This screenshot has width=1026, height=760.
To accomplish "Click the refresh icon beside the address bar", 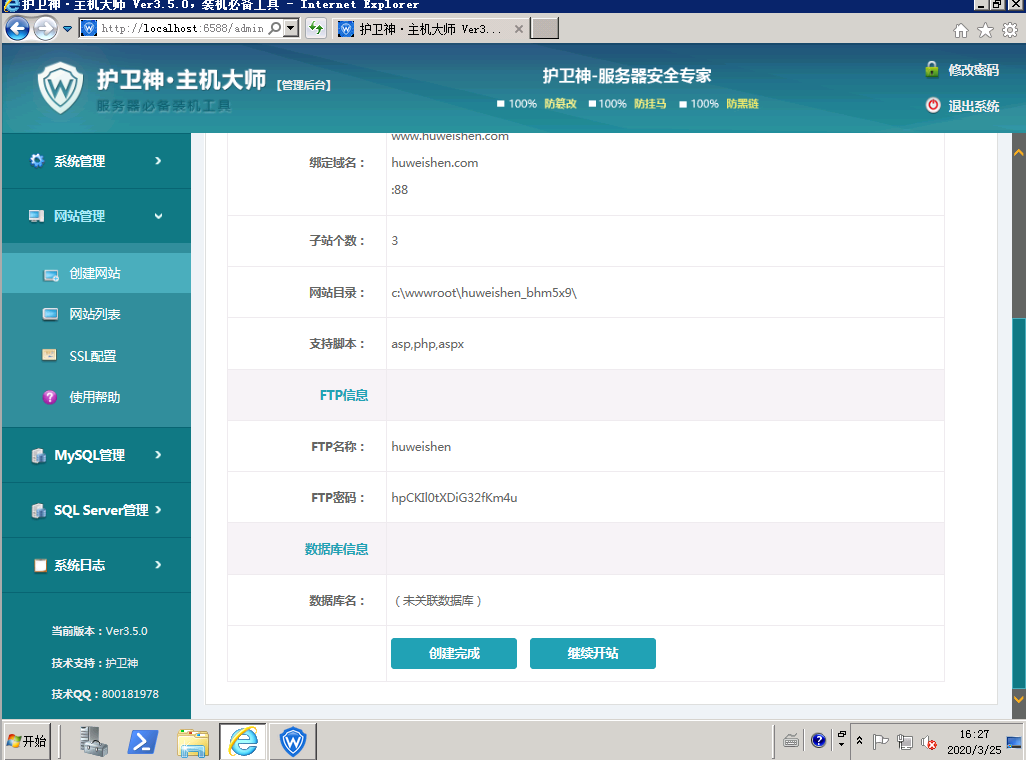I will point(316,29).
